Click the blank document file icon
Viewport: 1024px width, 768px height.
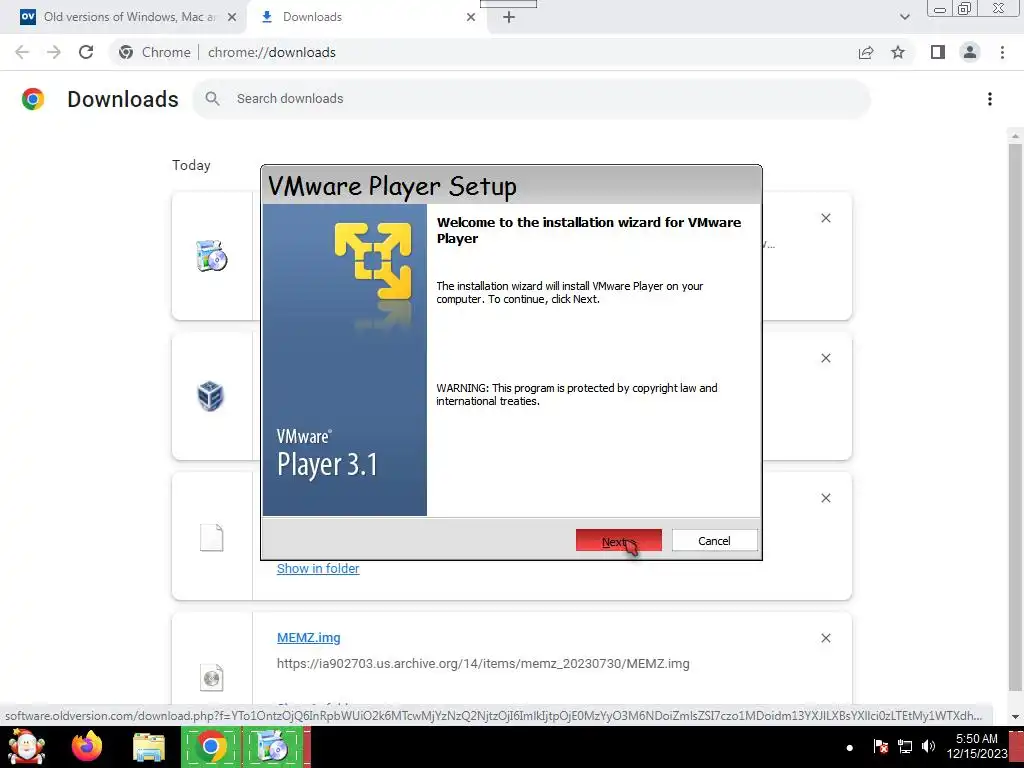212,537
